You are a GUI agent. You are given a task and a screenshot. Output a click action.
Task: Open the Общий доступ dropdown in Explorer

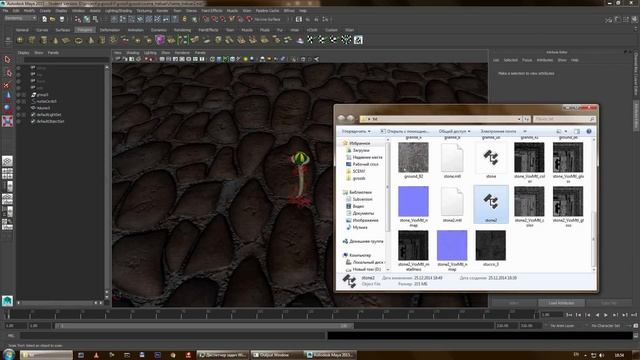(x=454, y=131)
